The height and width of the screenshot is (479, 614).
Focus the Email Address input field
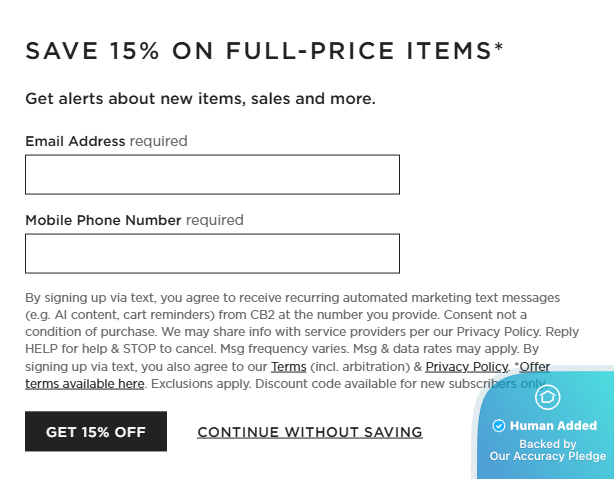212,175
